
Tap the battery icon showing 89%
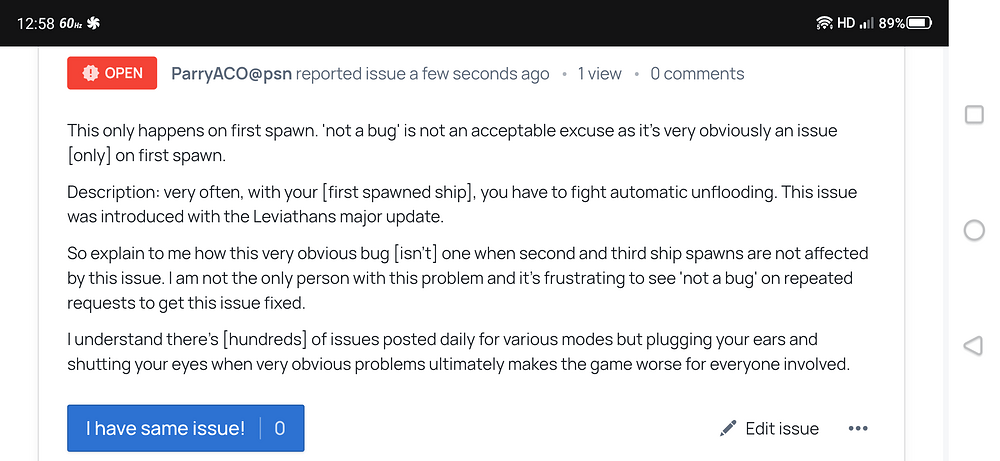click(919, 22)
